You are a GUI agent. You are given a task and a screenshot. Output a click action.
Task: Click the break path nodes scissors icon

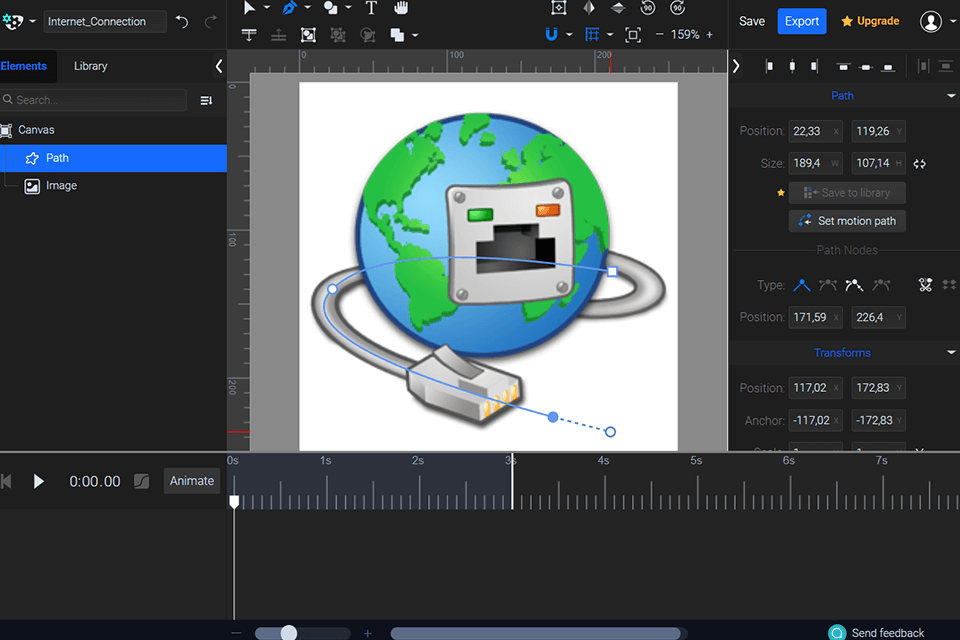925,285
